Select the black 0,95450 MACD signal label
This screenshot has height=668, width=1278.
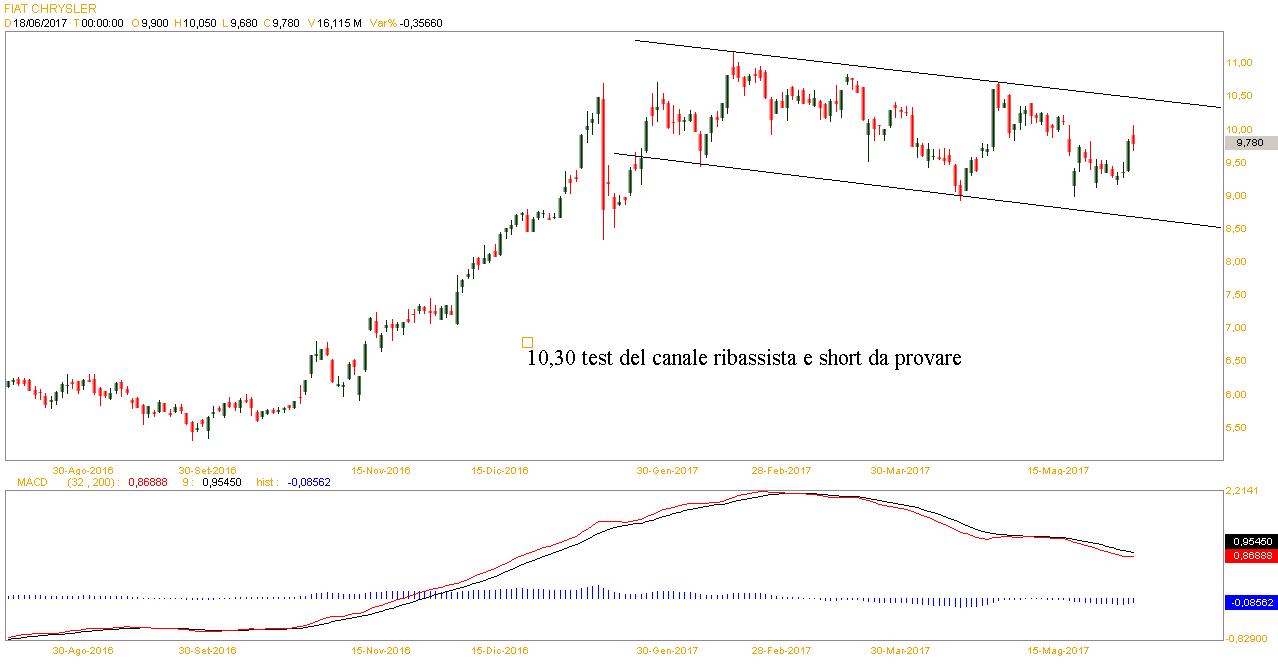(1249, 541)
